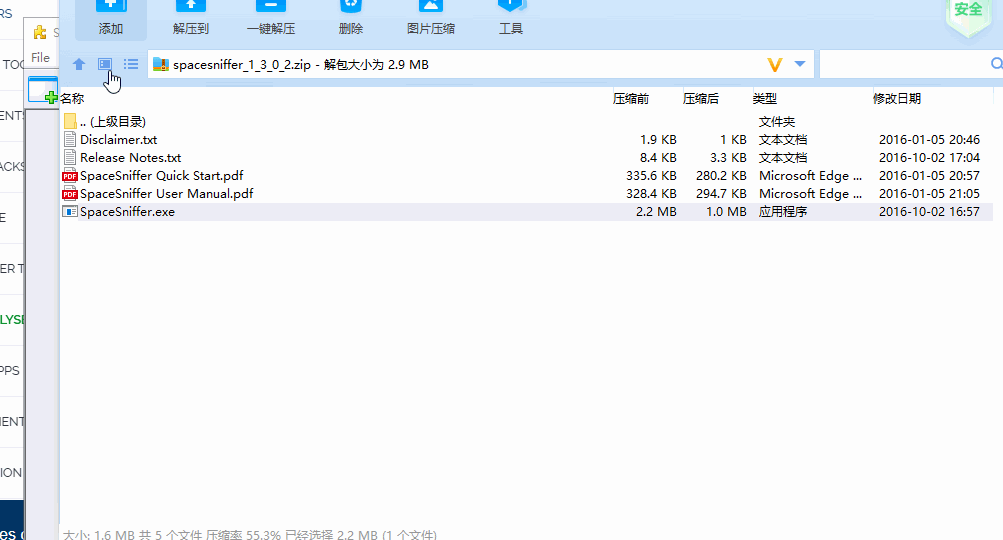Open the .. (上级目录) parent folder row
The height and width of the screenshot is (540, 1003).
(526, 122)
